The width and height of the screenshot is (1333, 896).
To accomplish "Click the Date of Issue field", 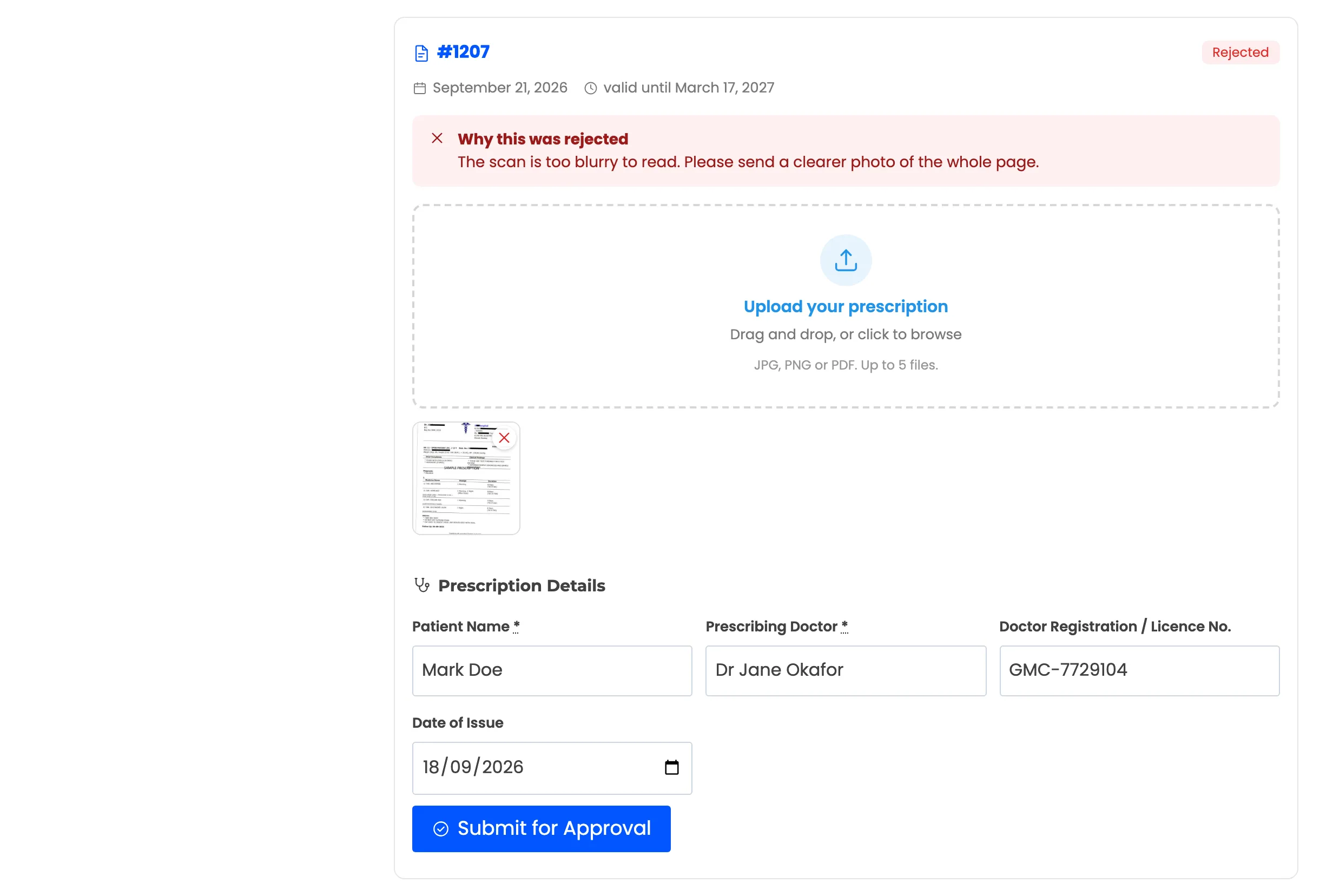I will pyautogui.click(x=552, y=767).
